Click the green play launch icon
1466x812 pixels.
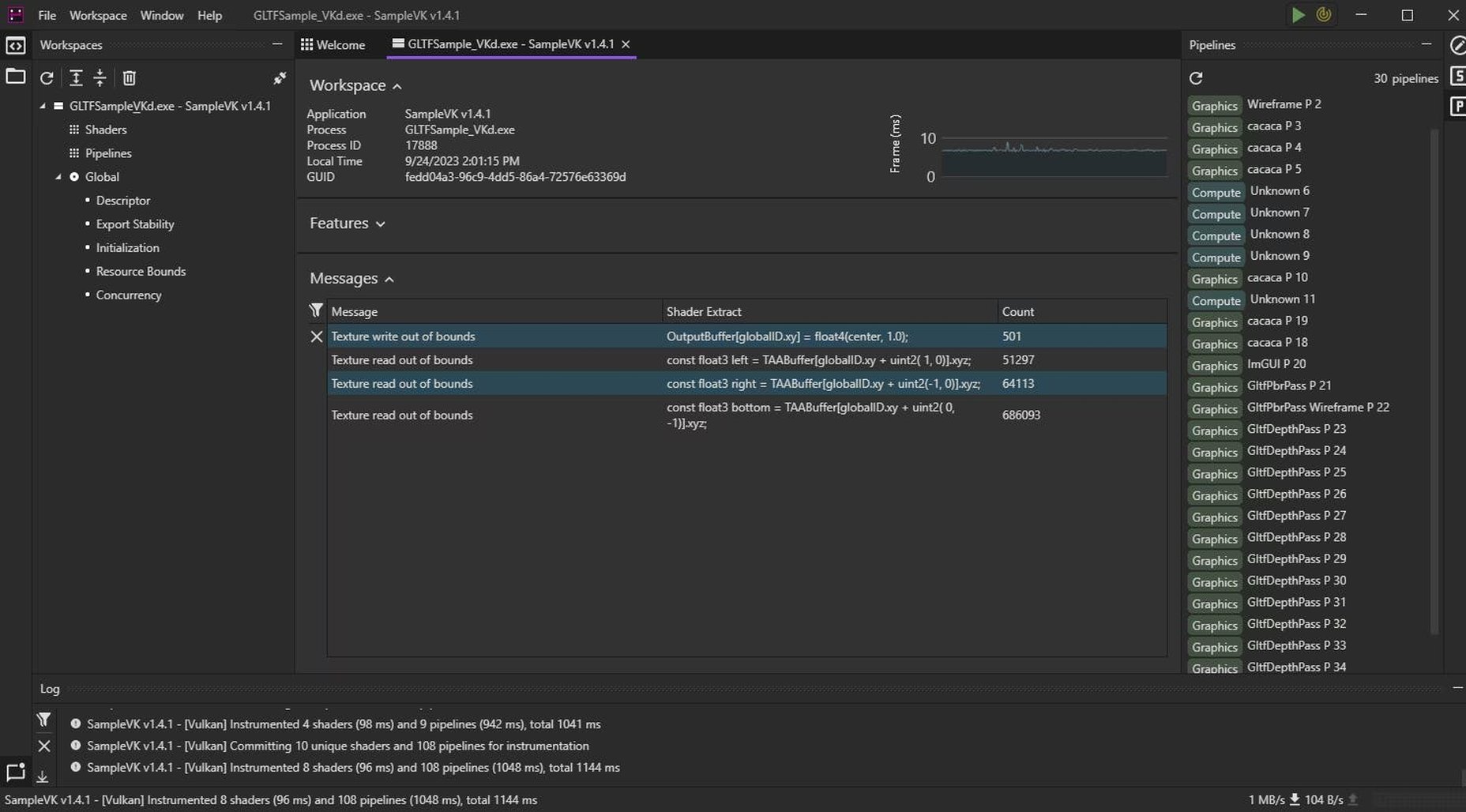1297,15
